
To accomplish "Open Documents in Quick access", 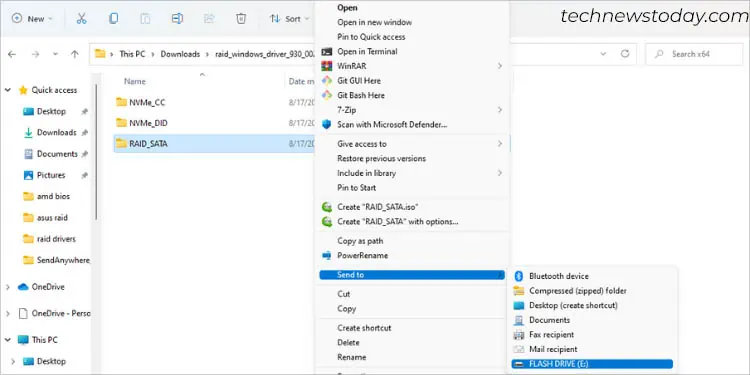I will click(x=57, y=154).
